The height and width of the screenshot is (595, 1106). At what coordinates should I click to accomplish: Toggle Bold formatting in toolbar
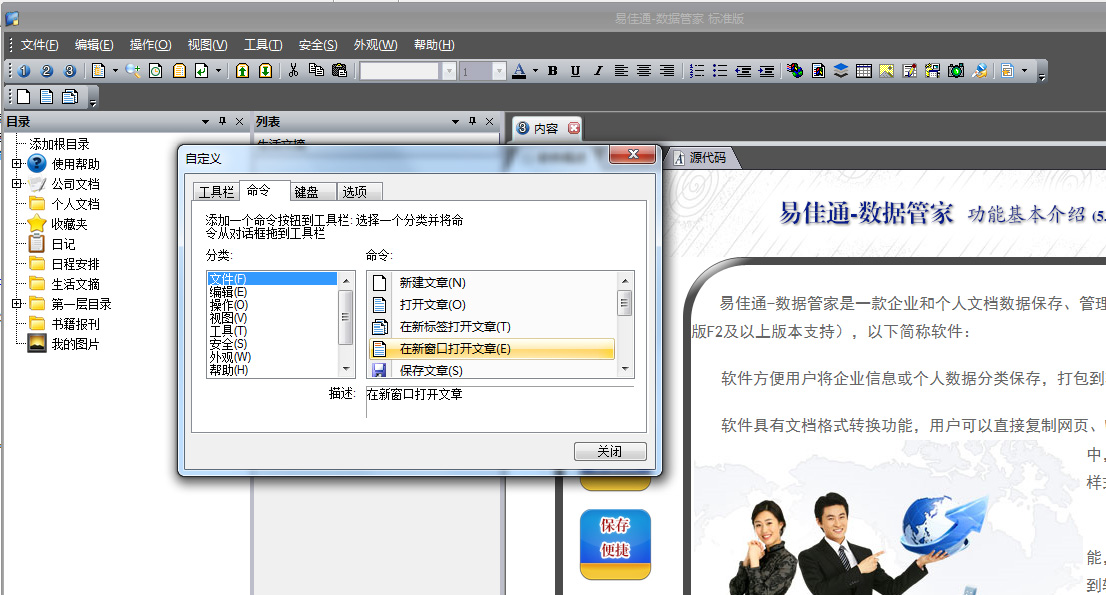pyautogui.click(x=553, y=71)
